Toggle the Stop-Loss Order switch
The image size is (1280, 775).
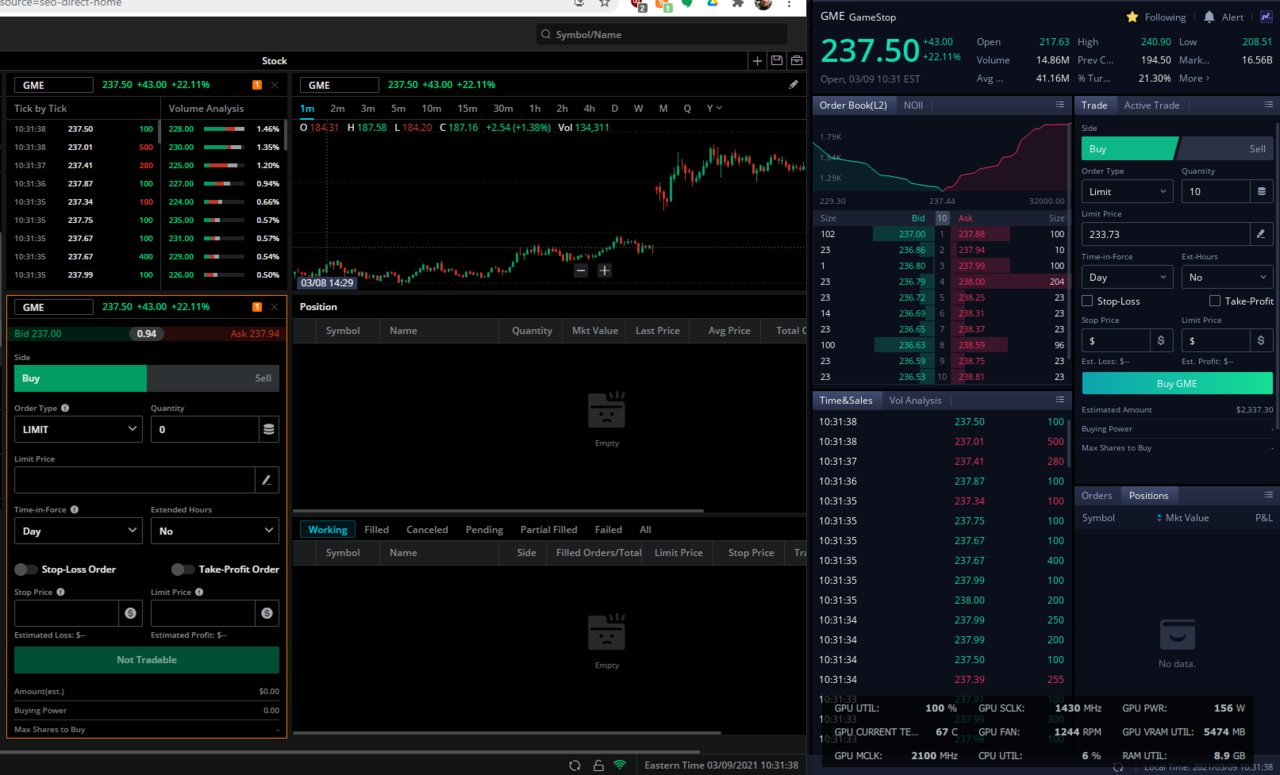pos(26,569)
